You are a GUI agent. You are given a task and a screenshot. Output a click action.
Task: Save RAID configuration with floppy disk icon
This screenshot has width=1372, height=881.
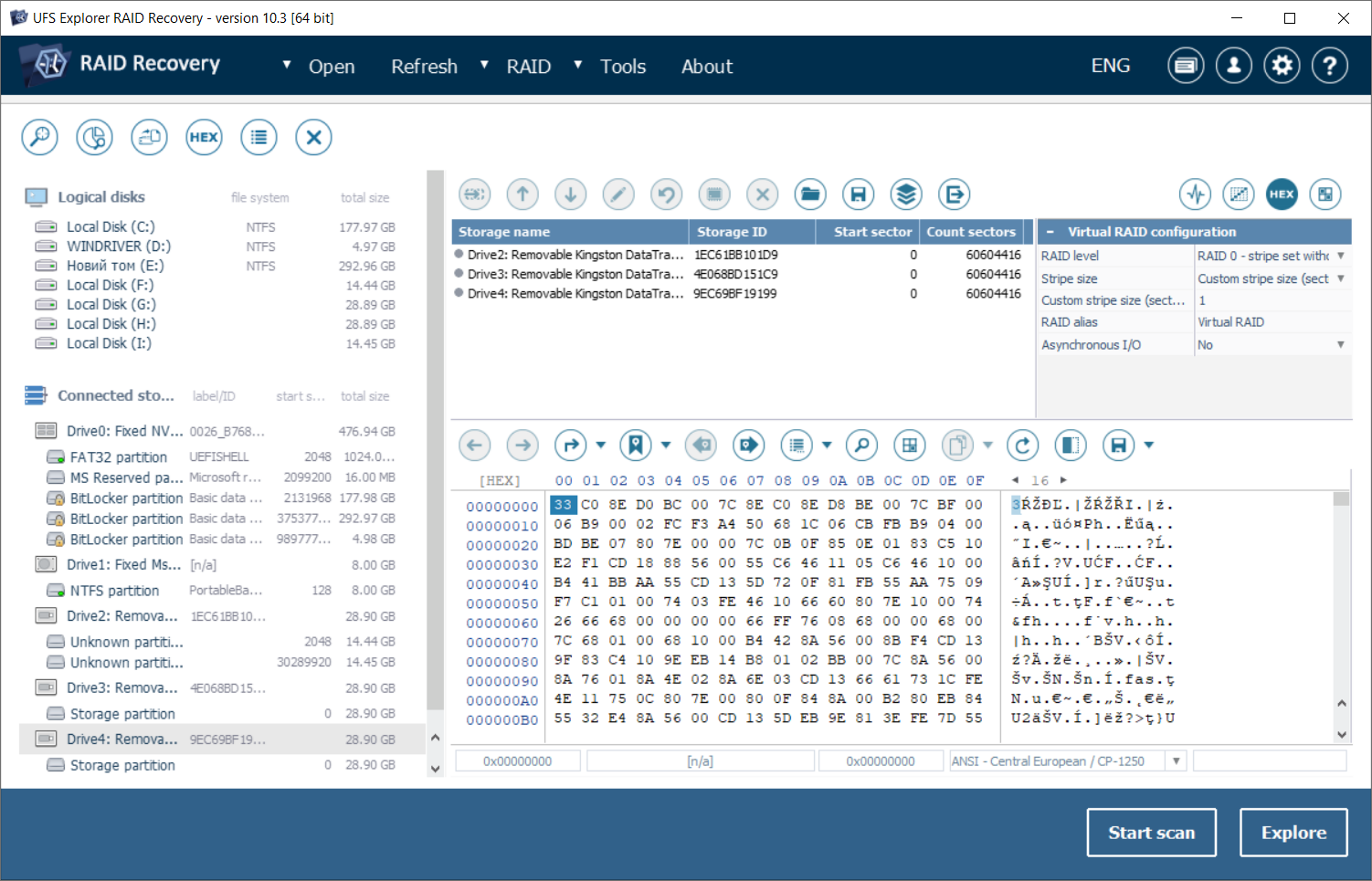pyautogui.click(x=858, y=194)
